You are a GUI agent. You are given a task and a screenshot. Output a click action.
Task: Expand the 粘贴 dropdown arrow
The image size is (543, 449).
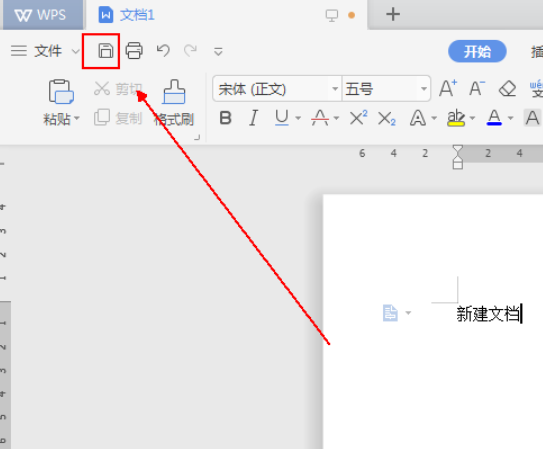(77, 118)
